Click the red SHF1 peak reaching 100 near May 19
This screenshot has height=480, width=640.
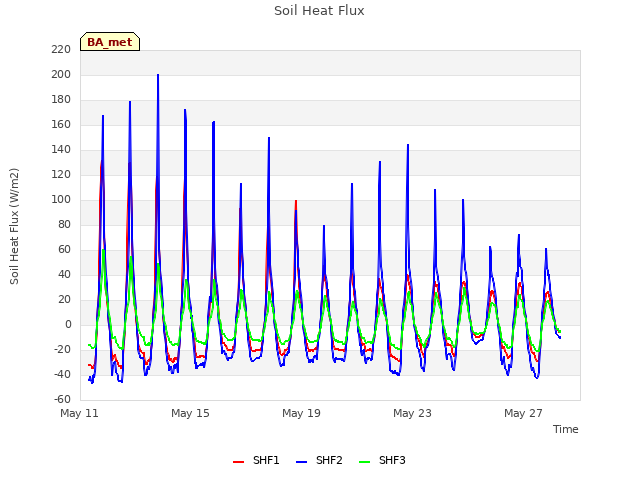pyautogui.click(x=296, y=201)
